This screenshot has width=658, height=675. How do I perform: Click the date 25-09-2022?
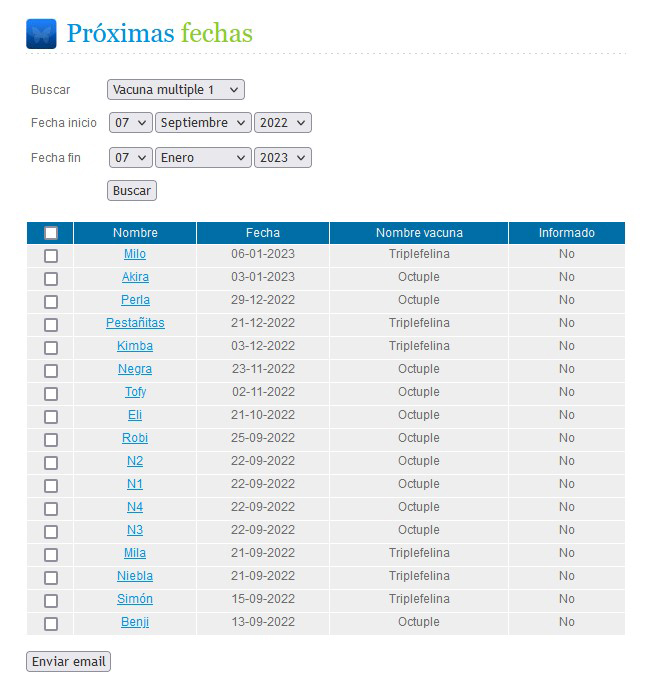pos(263,438)
